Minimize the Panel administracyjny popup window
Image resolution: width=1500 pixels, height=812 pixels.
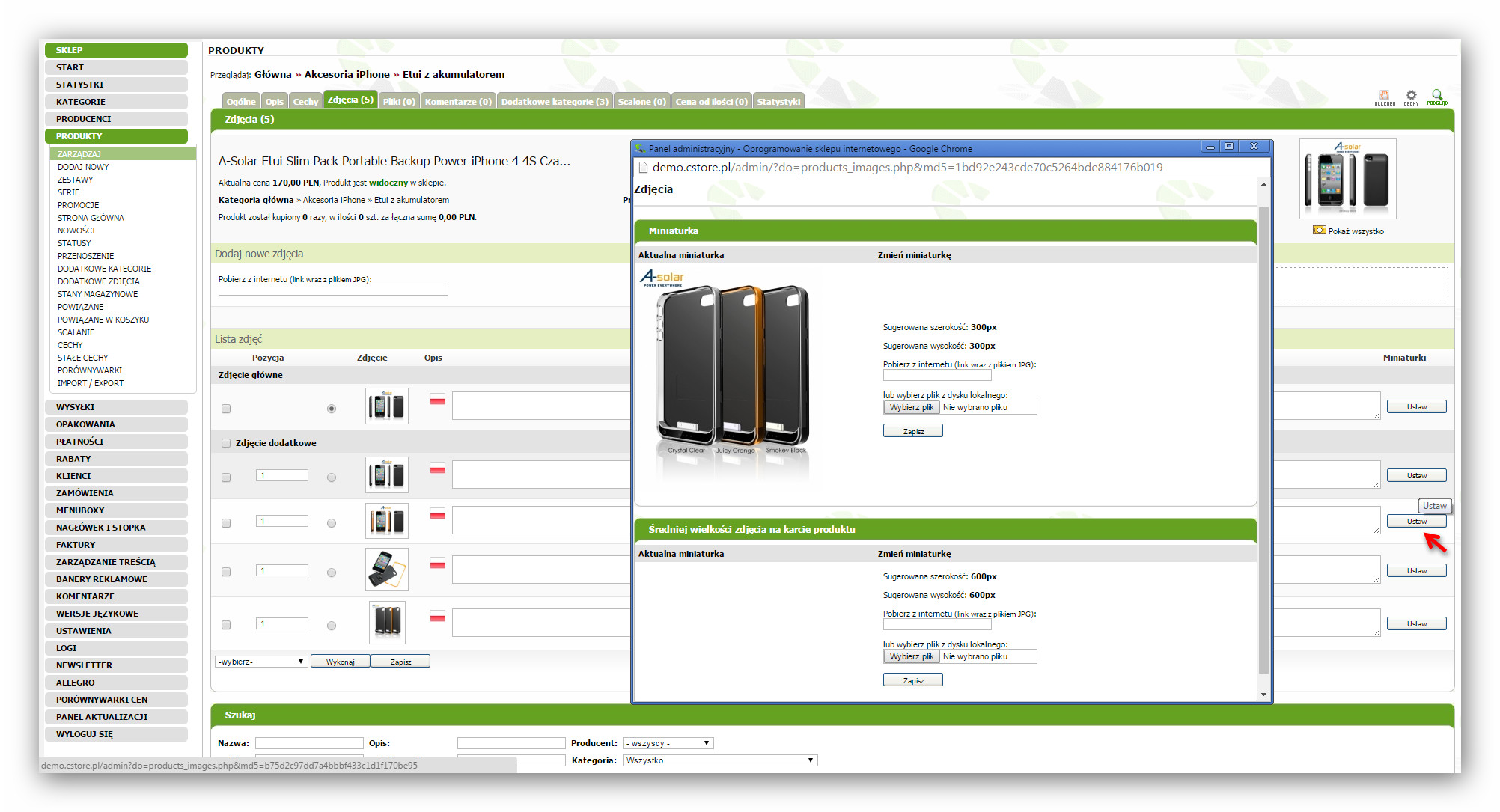pyautogui.click(x=1210, y=147)
